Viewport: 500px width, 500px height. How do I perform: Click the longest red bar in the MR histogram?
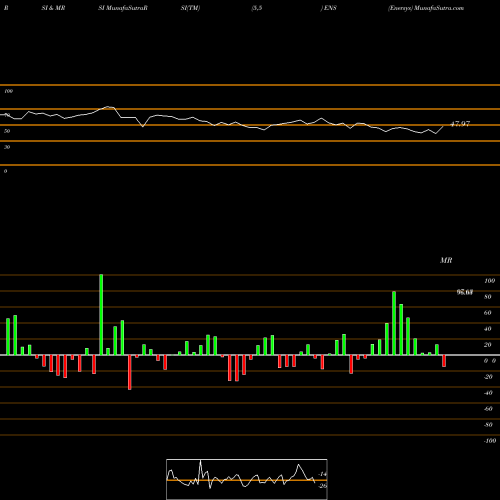pyautogui.click(x=130, y=372)
